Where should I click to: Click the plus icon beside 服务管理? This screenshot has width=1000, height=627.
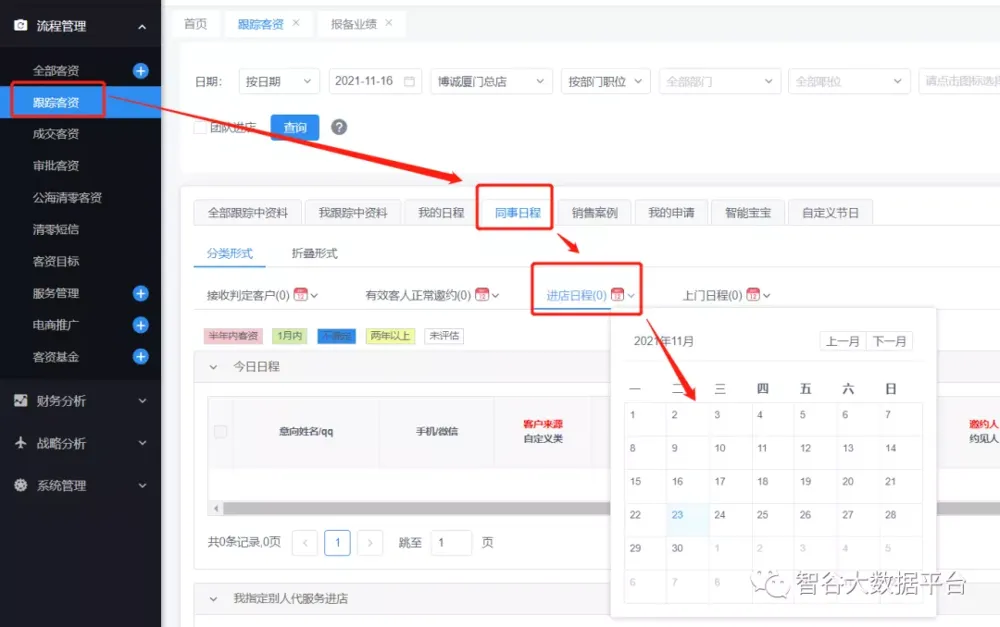(141, 293)
